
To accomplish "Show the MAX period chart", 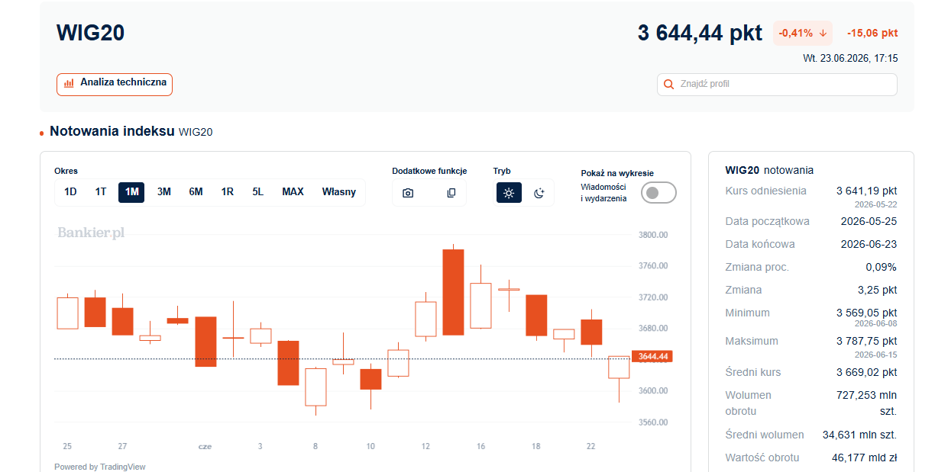I will point(293,192).
